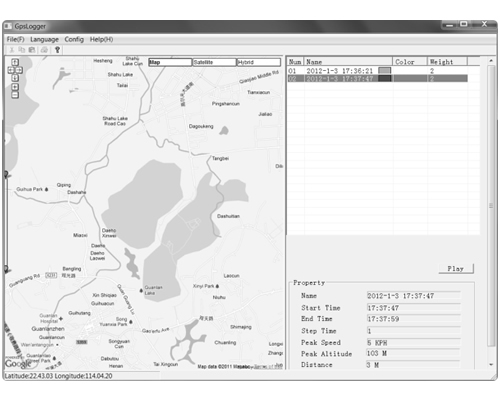Click the Guanlan Hospital cross icon on map

pyautogui.click(x=61, y=319)
